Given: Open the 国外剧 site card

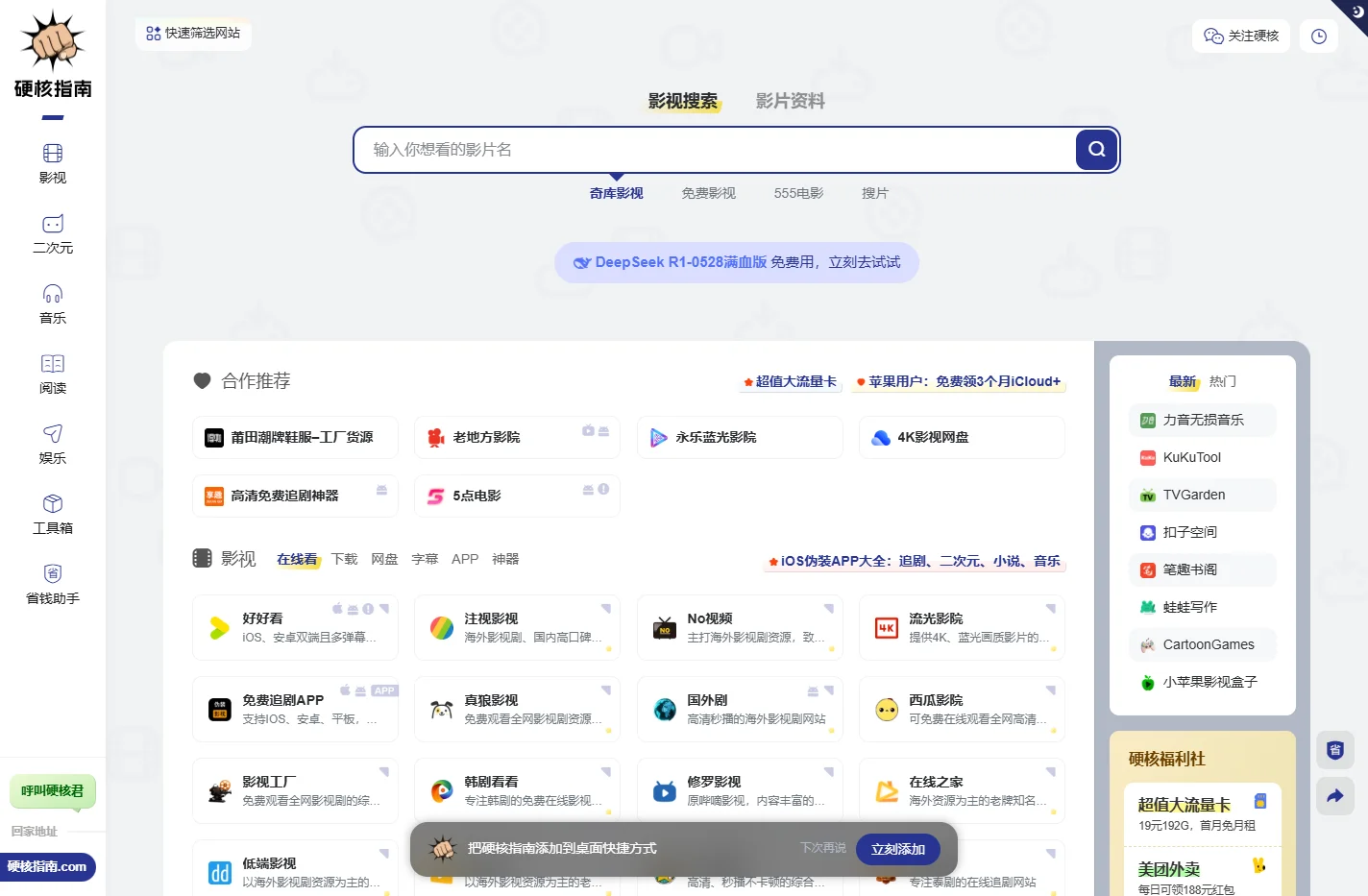Looking at the screenshot, I should tap(740, 710).
